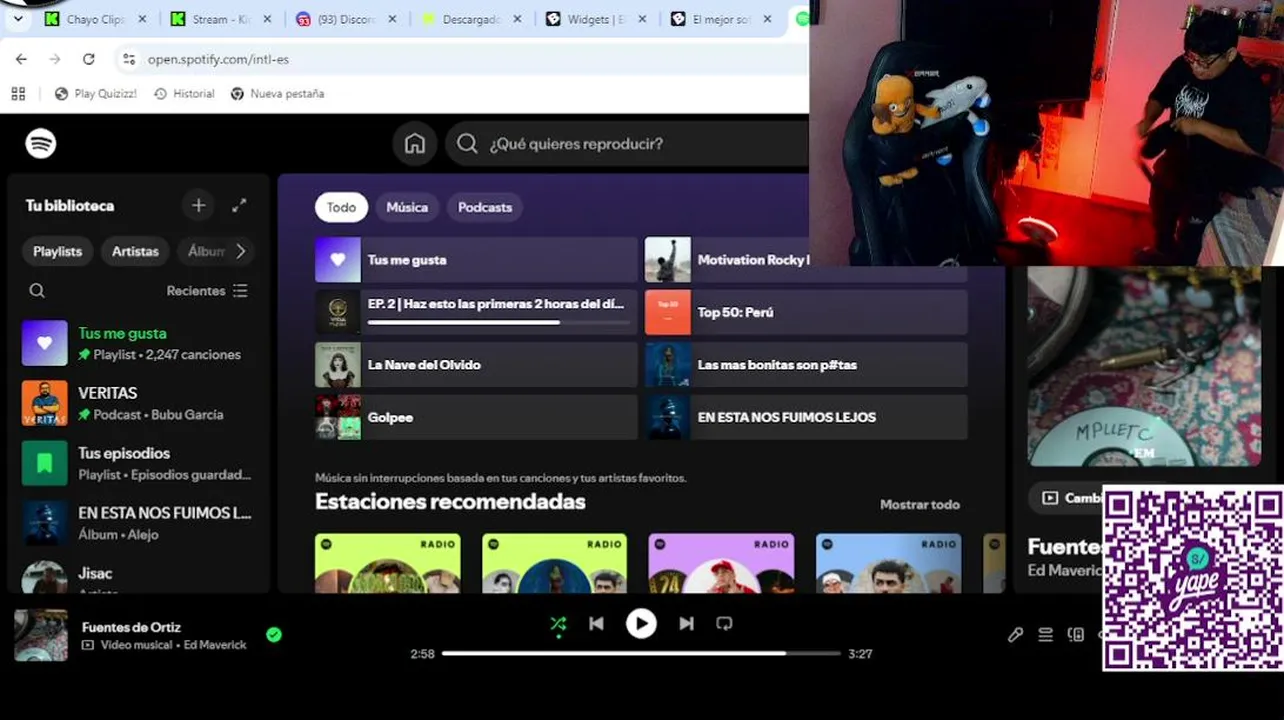Open La Nave del Olvido card
Image resolution: width=1284 pixels, height=720 pixels.
click(x=476, y=365)
